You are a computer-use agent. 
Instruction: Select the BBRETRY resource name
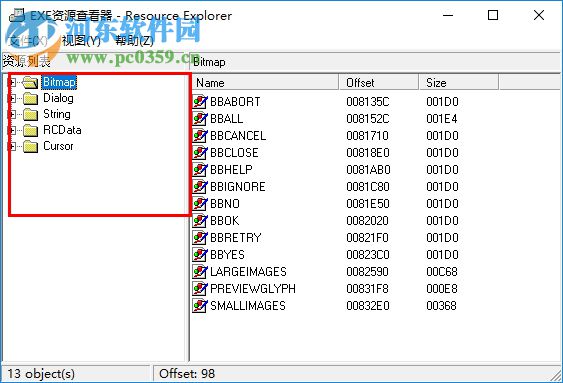click(236, 238)
